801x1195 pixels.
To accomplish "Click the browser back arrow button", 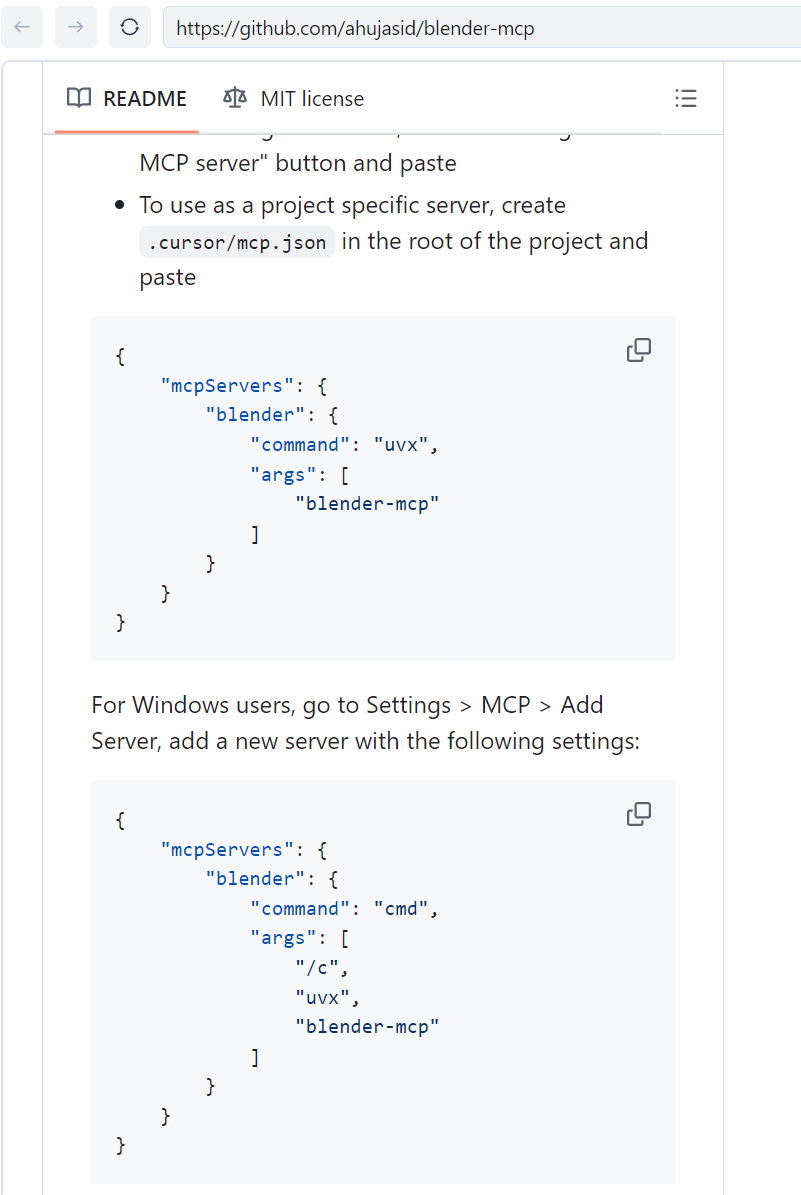I will (23, 27).
